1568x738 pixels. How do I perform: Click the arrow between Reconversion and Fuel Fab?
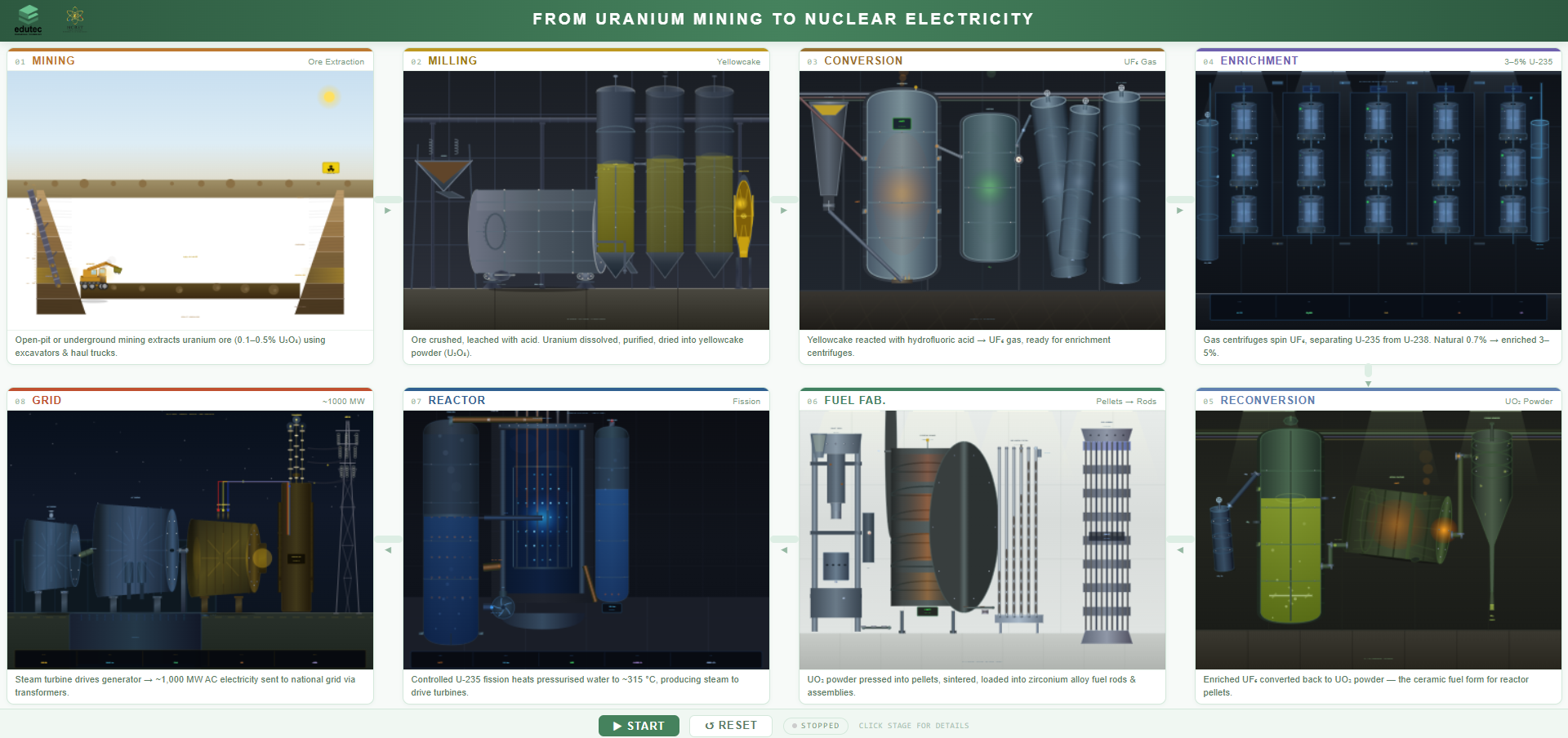pos(1180,550)
